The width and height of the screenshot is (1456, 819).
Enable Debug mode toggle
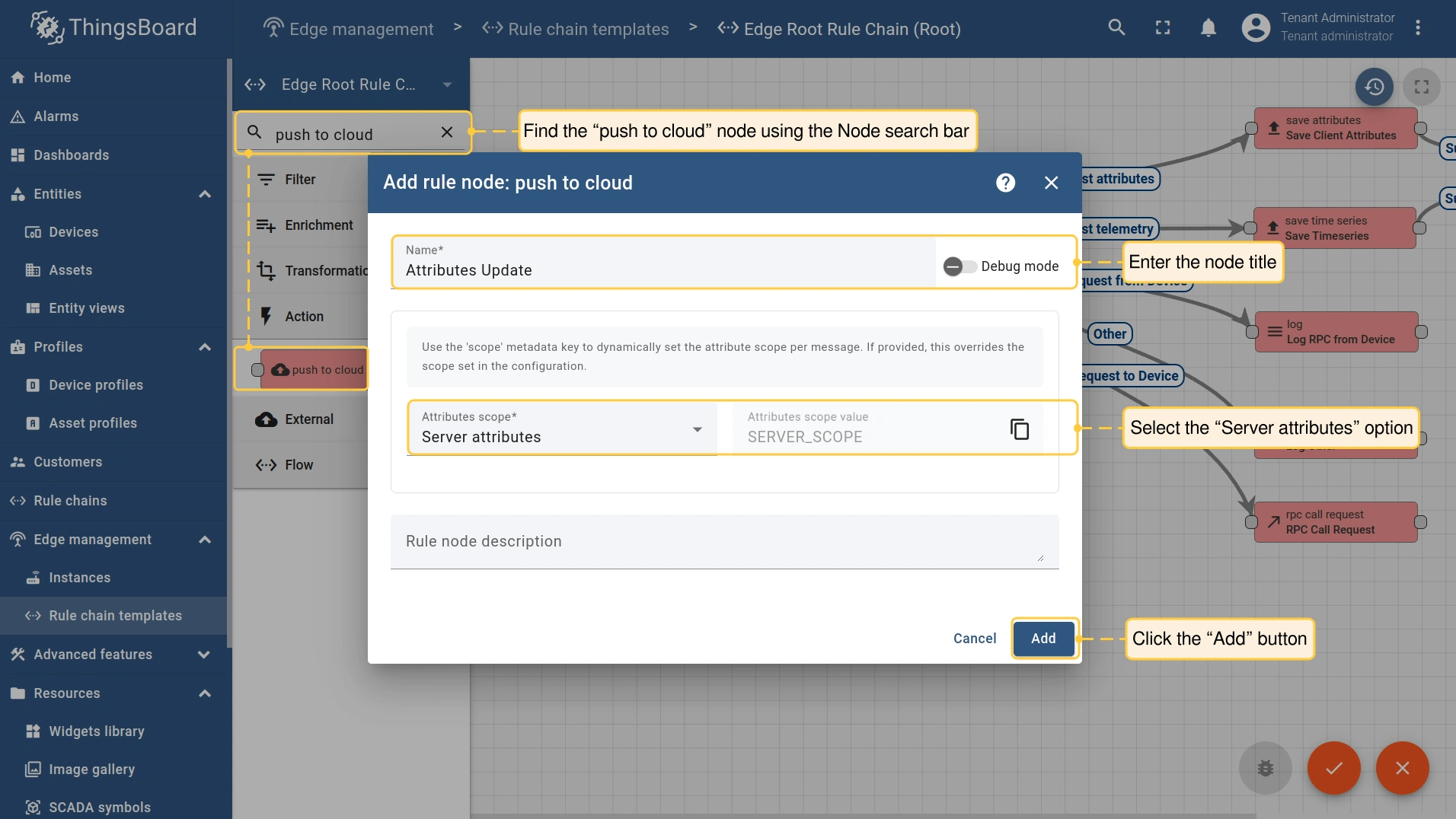click(x=959, y=266)
